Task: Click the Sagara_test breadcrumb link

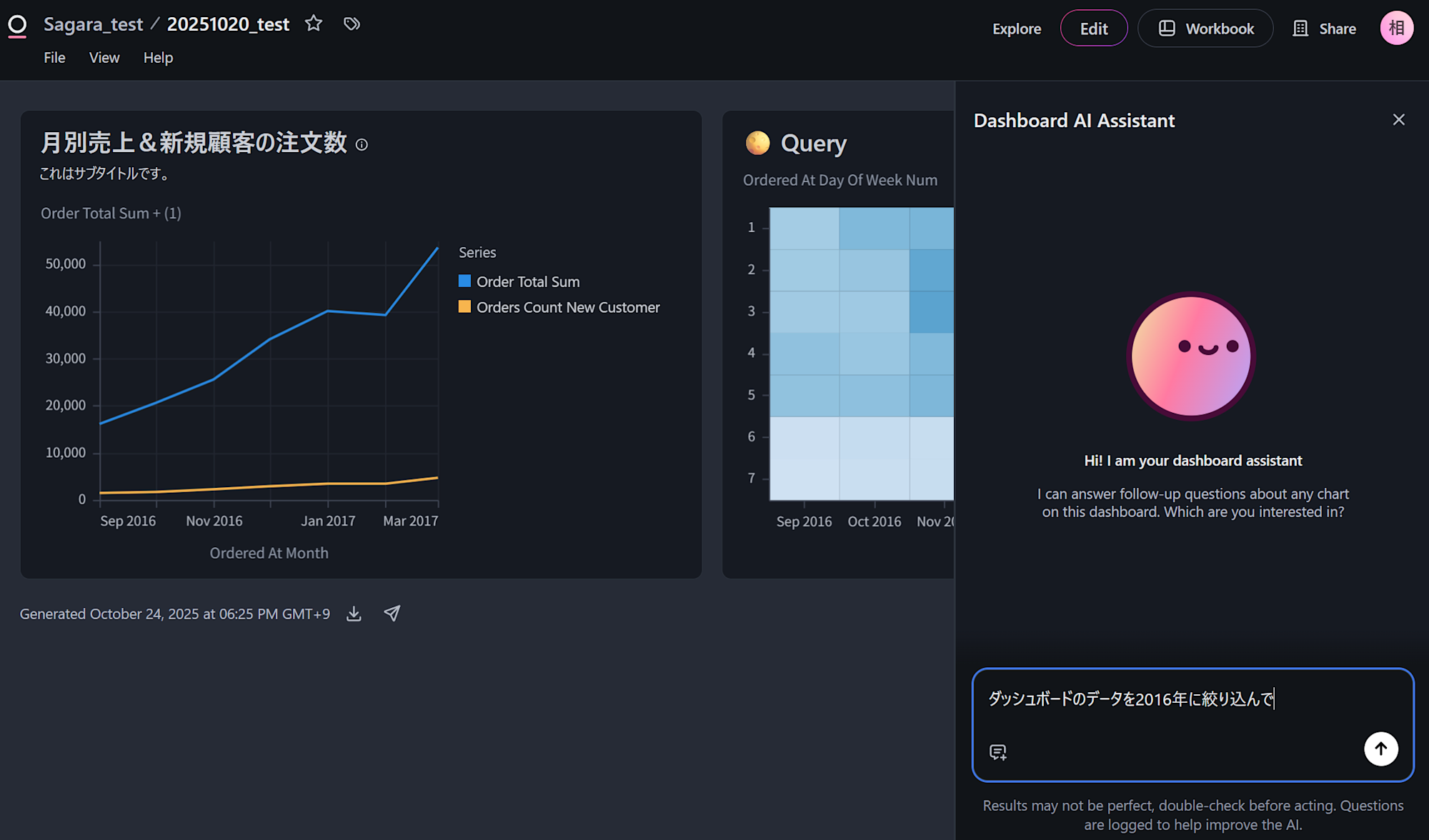Action: tap(93, 24)
